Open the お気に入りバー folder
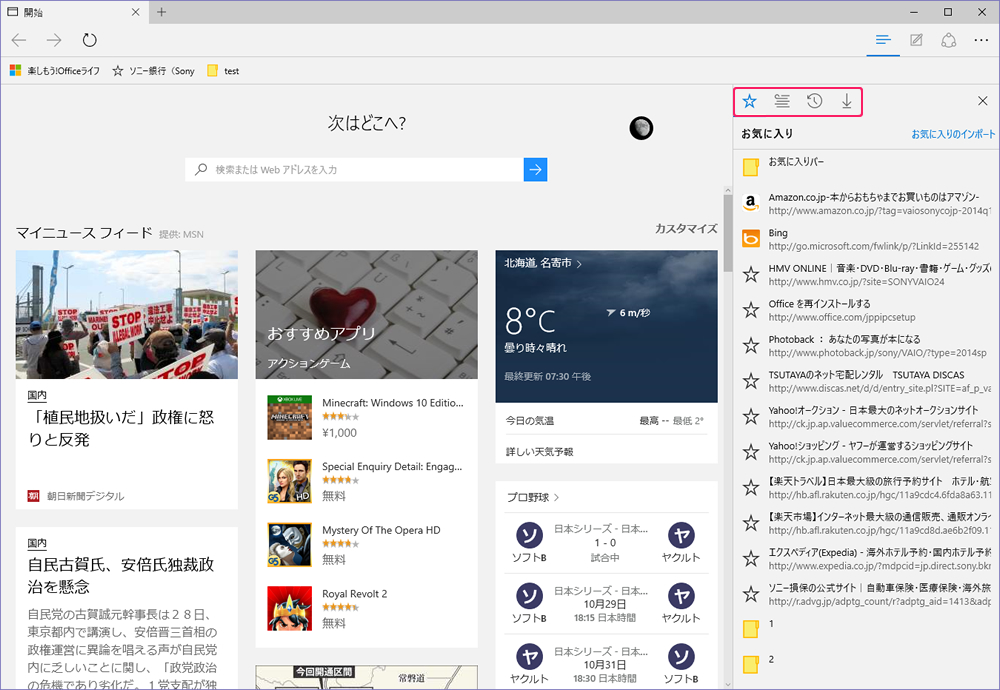Image resolution: width=1000 pixels, height=690 pixels. 866,166
